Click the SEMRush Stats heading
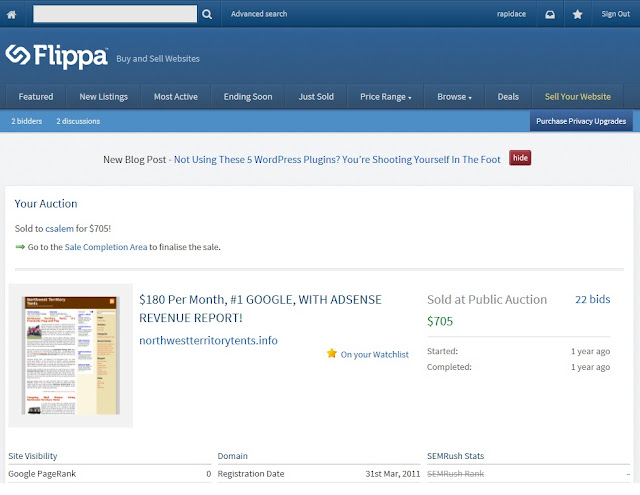 (x=456, y=456)
